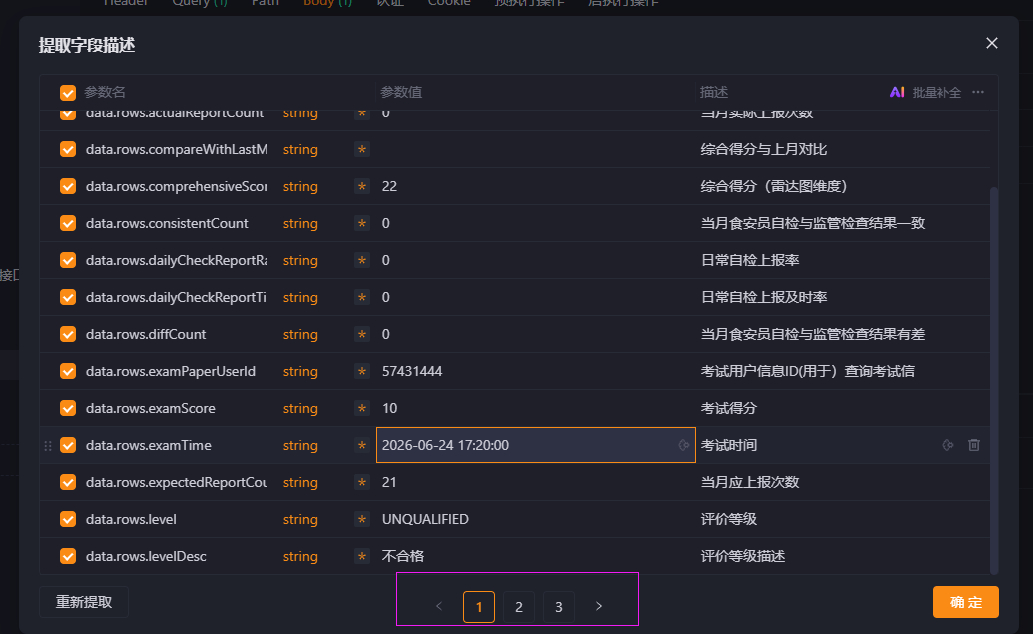The image size is (1033, 634).
Task: Open type dropdown for data.rows.examPaperUserId
Action: pos(300,372)
